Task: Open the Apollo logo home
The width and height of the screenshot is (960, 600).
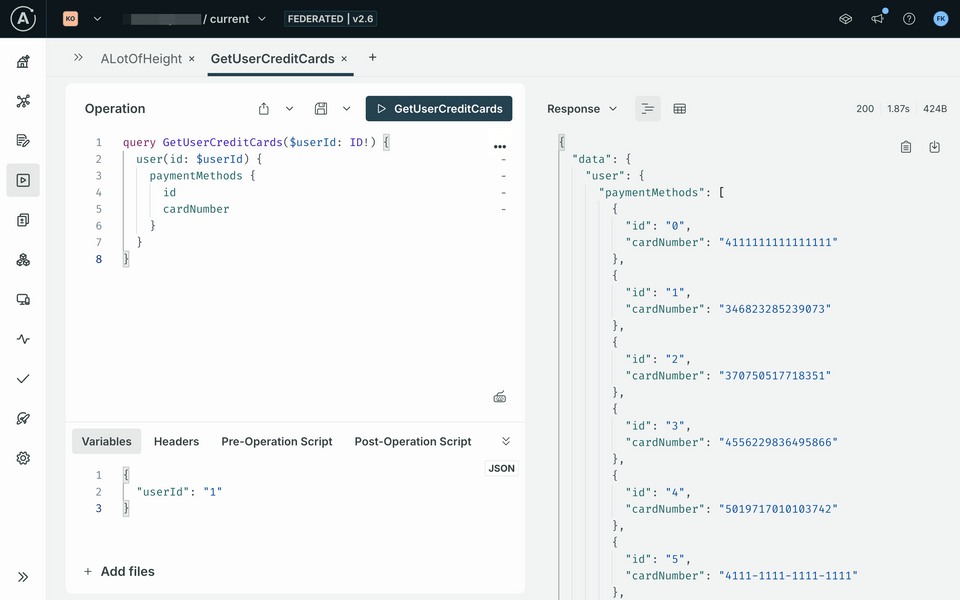Action: pyautogui.click(x=23, y=18)
